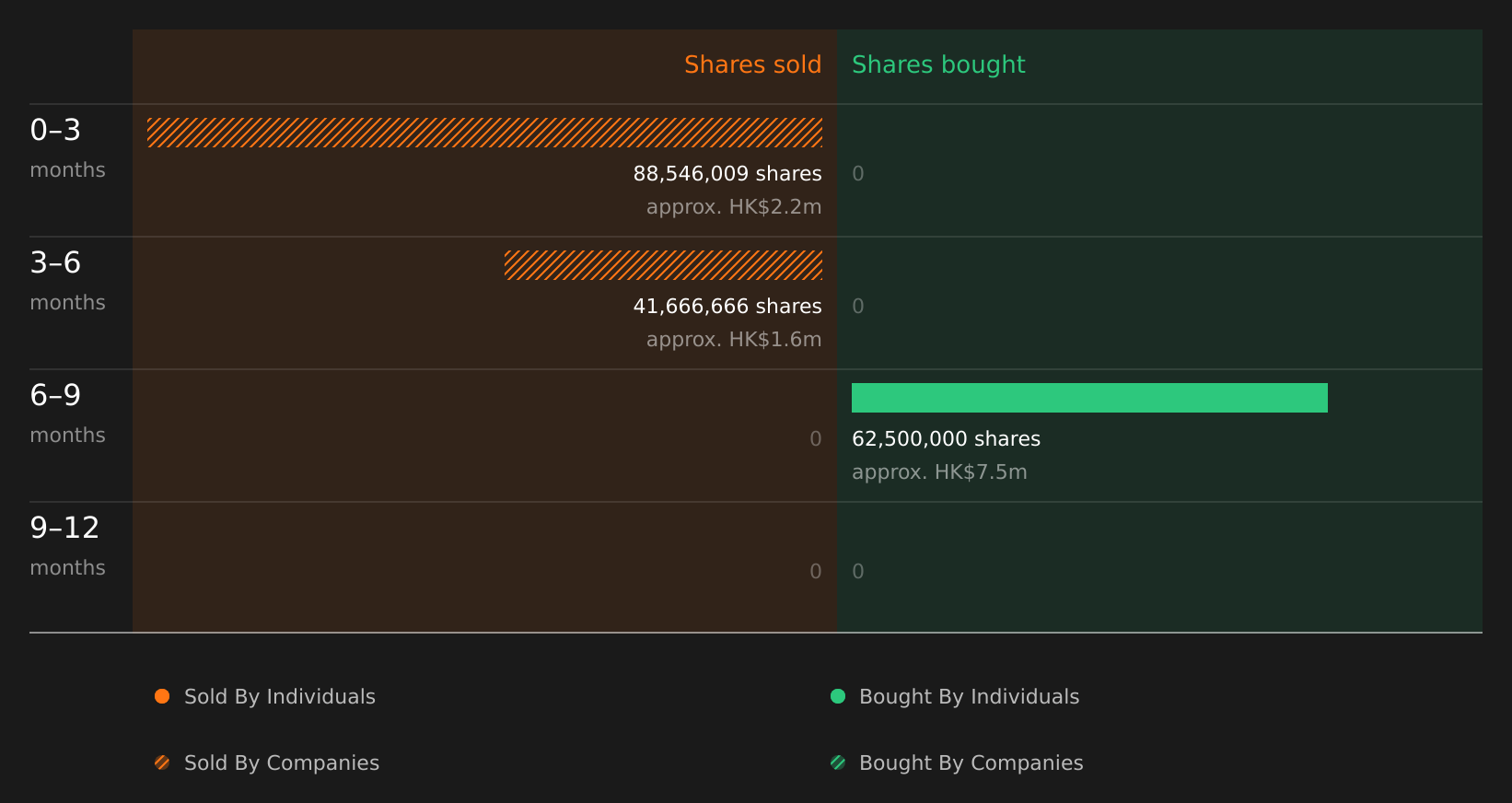Viewport: 1512px width, 803px height.
Task: Select the 0–3 months sold striped bar
Action: click(x=484, y=133)
